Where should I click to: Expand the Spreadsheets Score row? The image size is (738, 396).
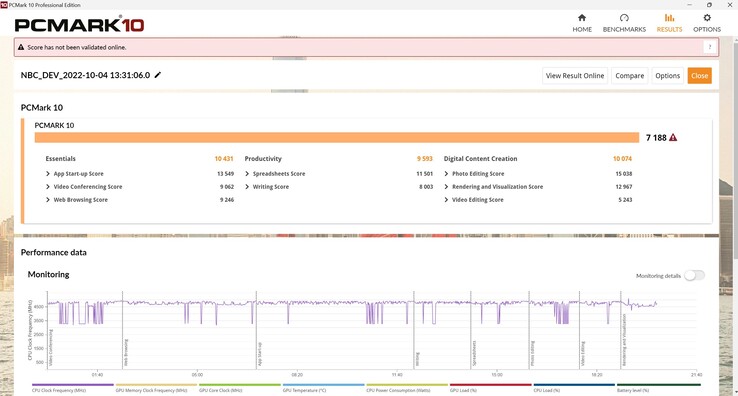(248, 174)
